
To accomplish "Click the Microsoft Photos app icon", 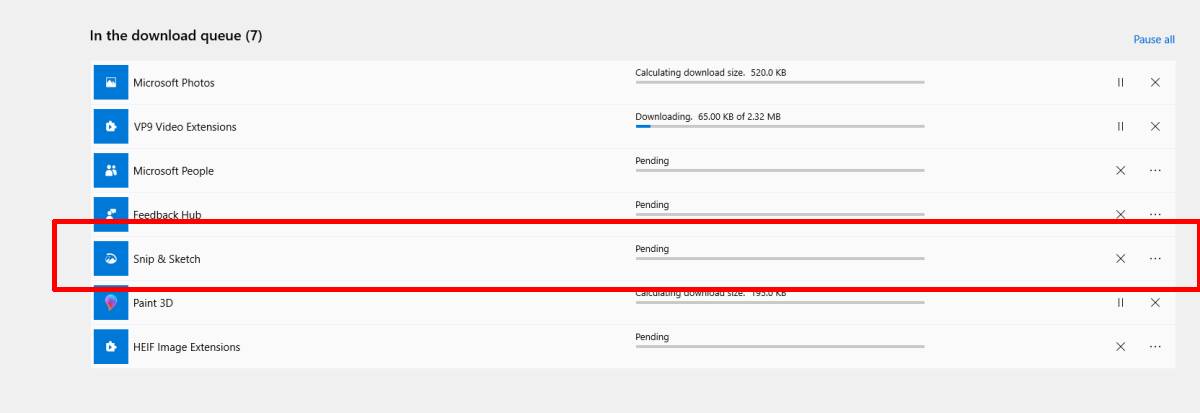I will tap(111, 82).
